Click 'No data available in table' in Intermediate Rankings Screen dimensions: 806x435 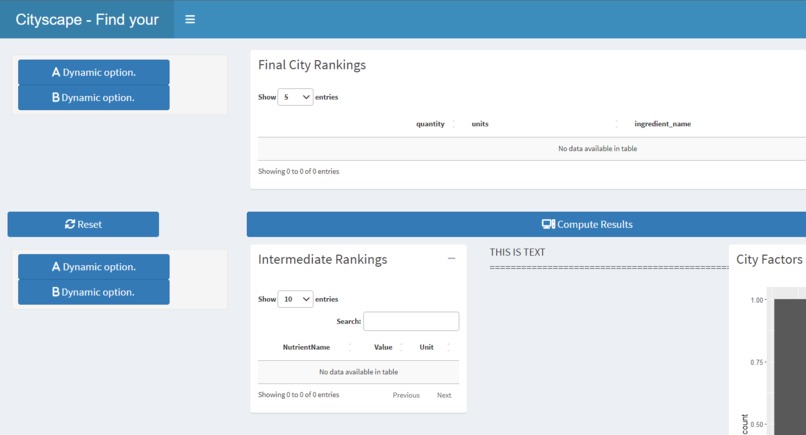[358, 372]
